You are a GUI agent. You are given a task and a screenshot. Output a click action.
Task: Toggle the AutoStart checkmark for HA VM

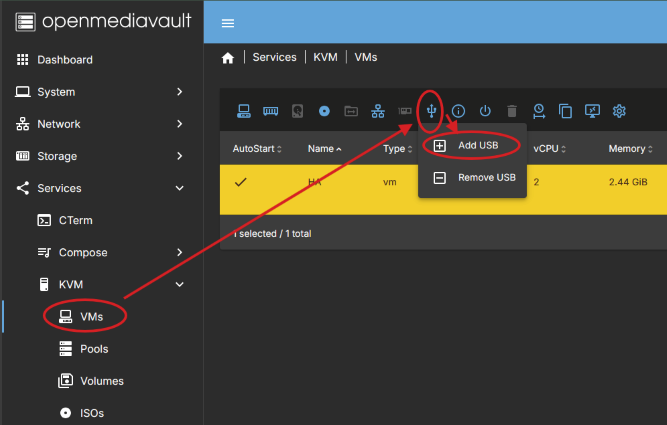tap(240, 182)
